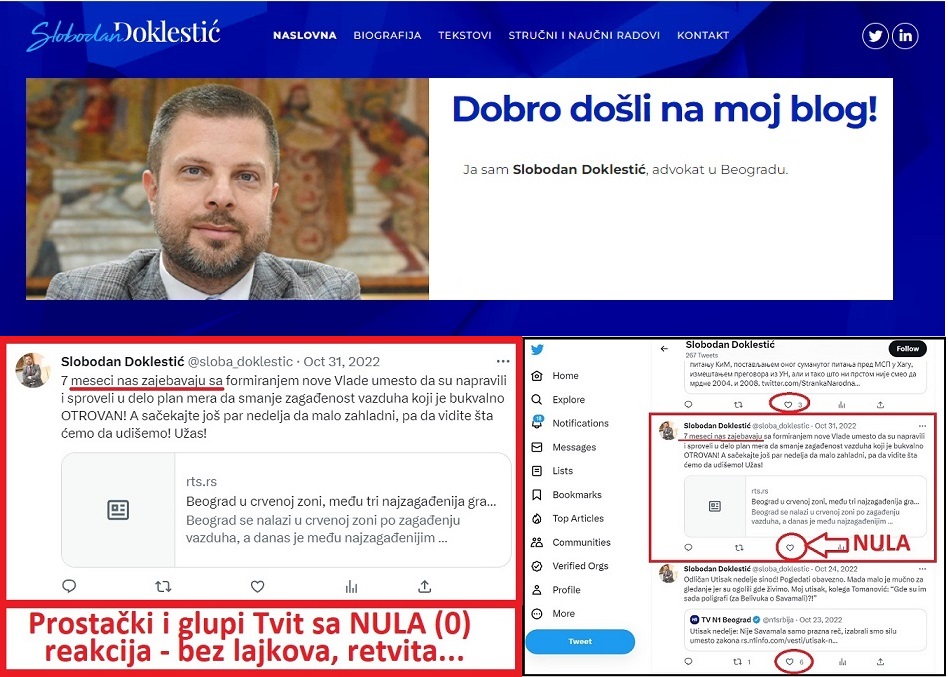Screen dimensions: 948x677
Task: Go to the KONTAKT page
Action: click(x=703, y=35)
